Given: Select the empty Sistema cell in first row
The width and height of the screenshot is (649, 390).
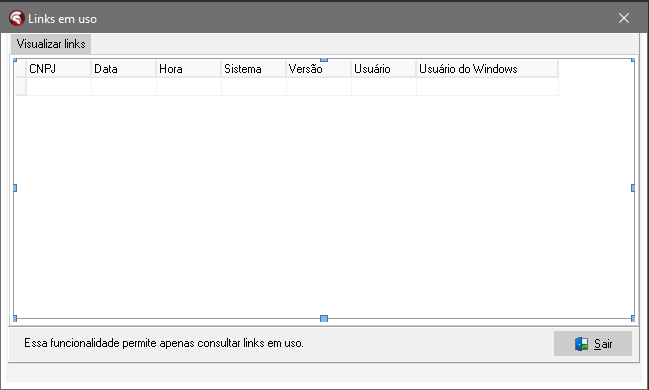Looking at the screenshot, I should [x=254, y=87].
